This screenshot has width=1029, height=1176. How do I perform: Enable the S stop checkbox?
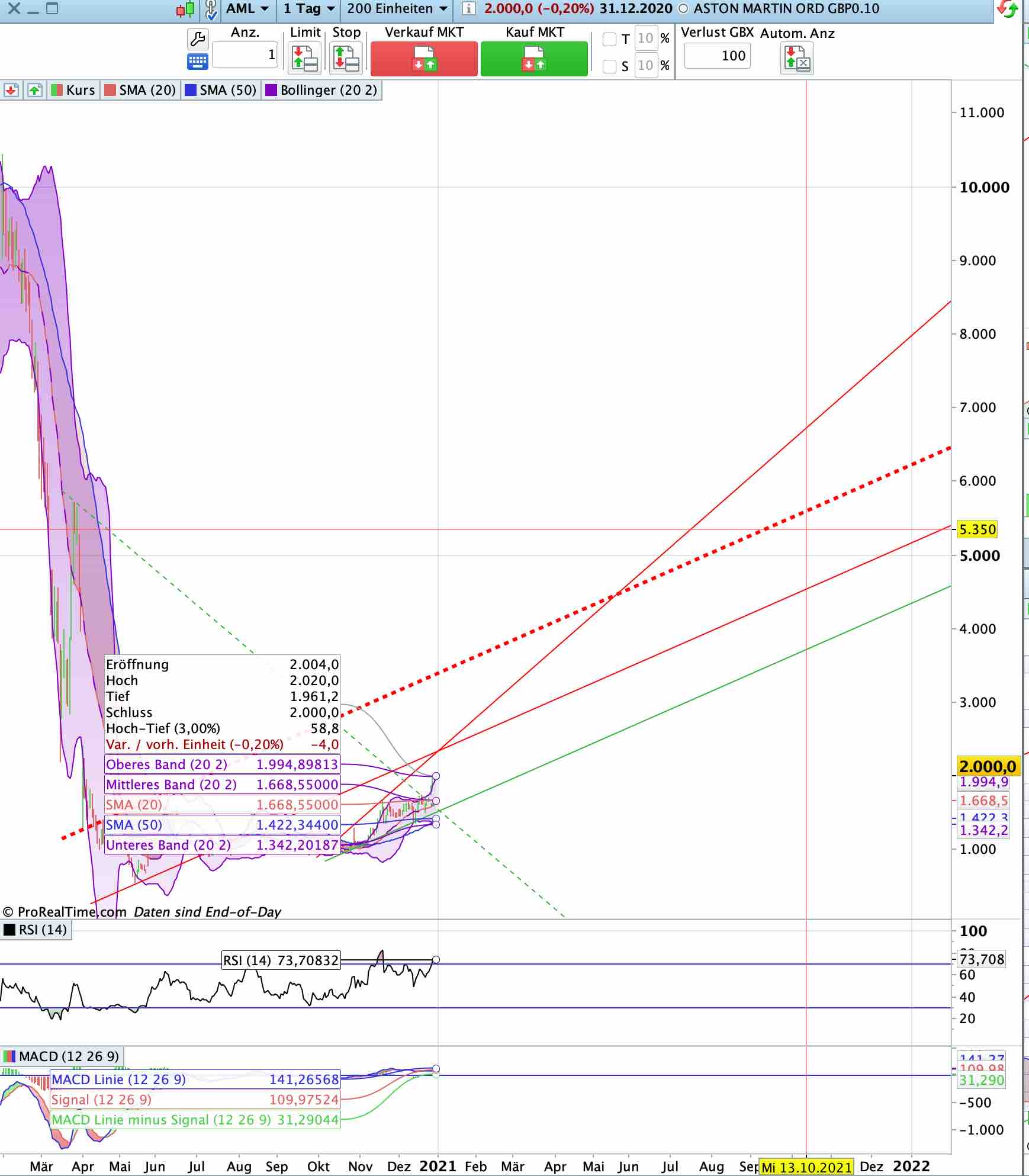click(609, 66)
